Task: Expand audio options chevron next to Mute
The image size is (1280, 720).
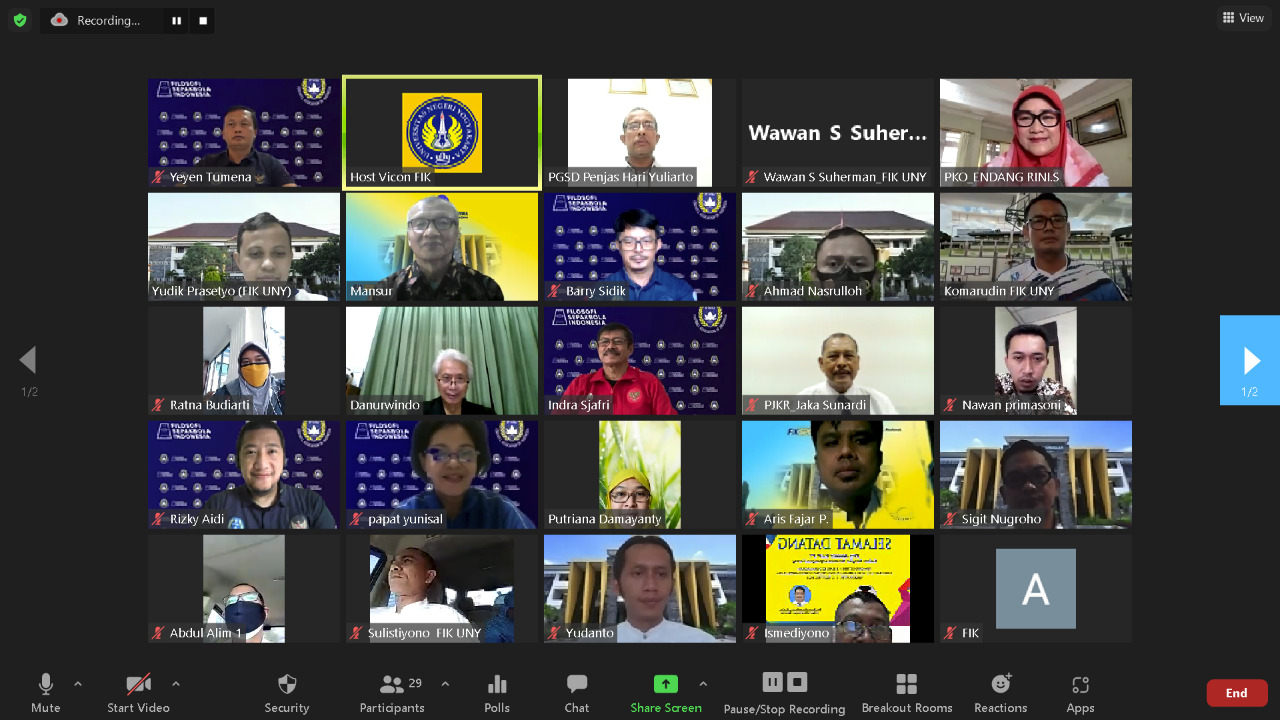Action: (x=78, y=684)
